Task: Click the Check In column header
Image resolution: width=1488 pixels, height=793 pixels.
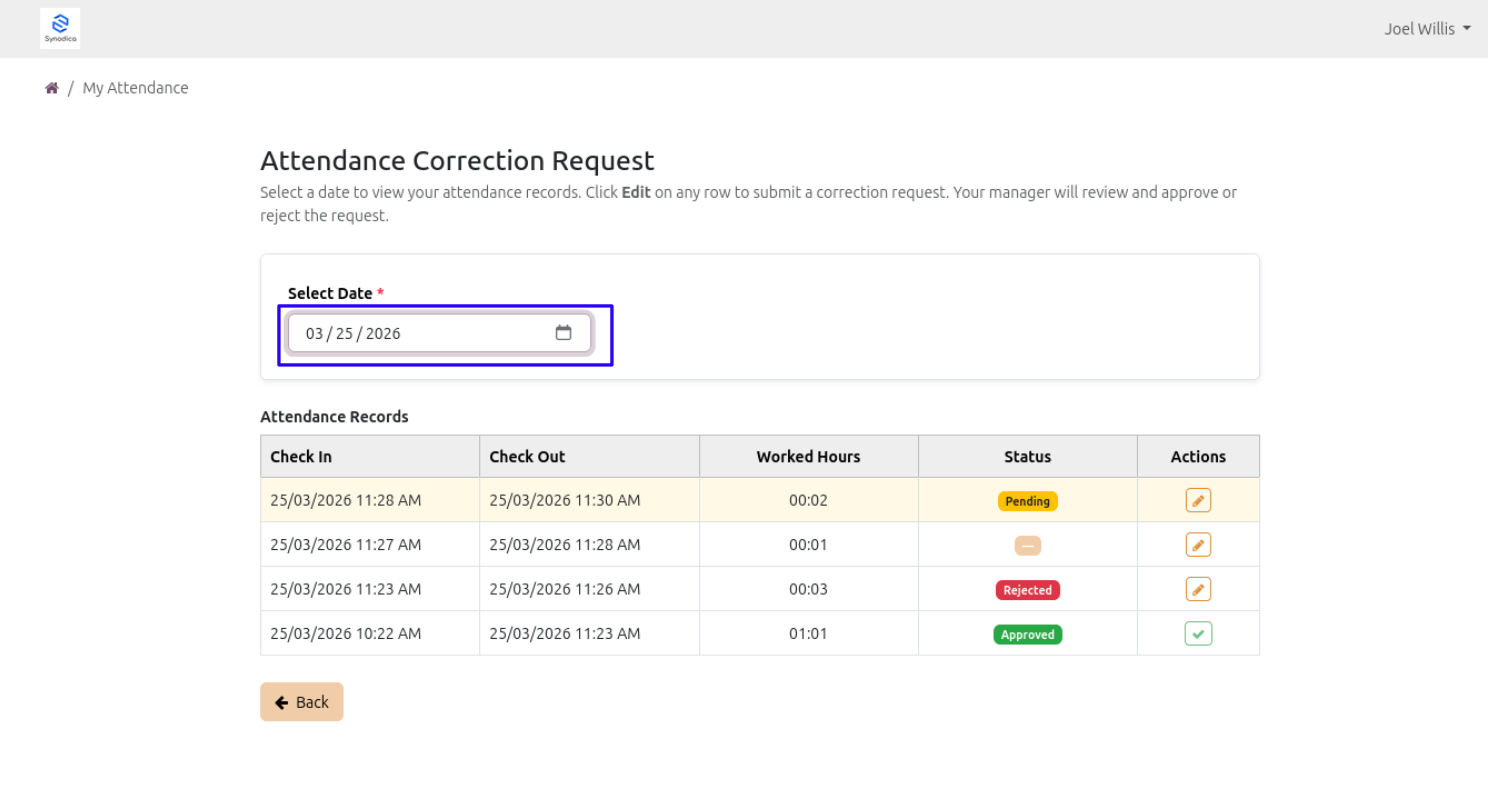Action: [370, 456]
